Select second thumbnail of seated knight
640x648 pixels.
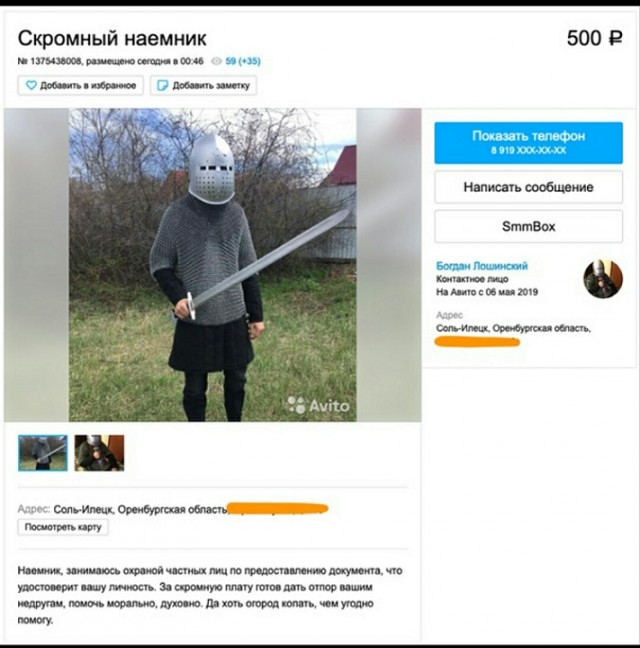coord(99,453)
